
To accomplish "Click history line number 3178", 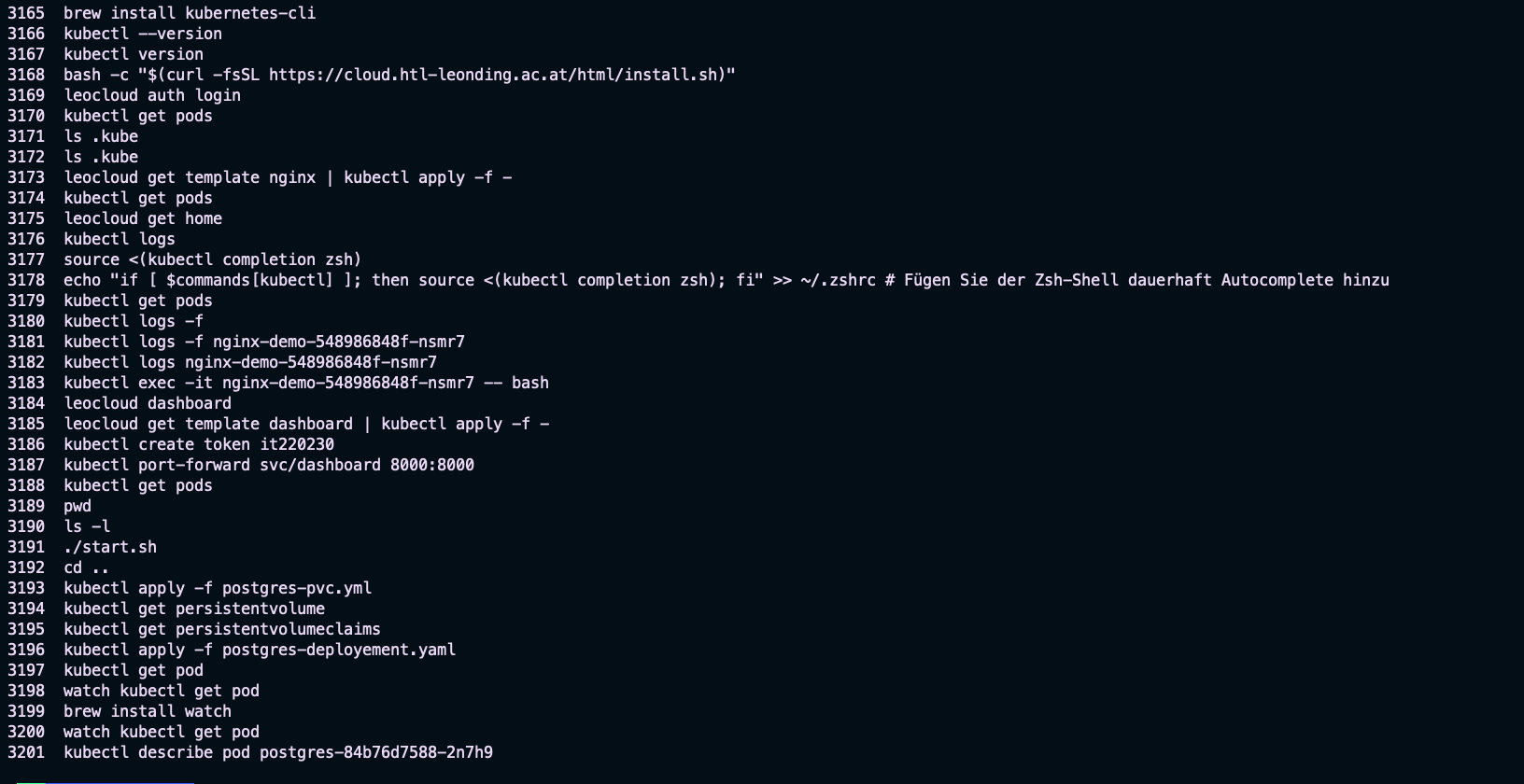I will coord(26,280).
